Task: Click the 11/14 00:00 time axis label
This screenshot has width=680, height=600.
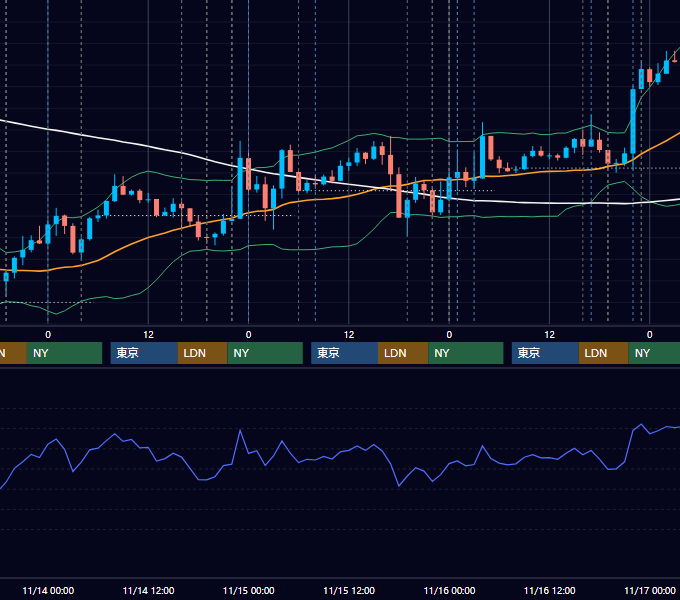Action: (x=48, y=590)
